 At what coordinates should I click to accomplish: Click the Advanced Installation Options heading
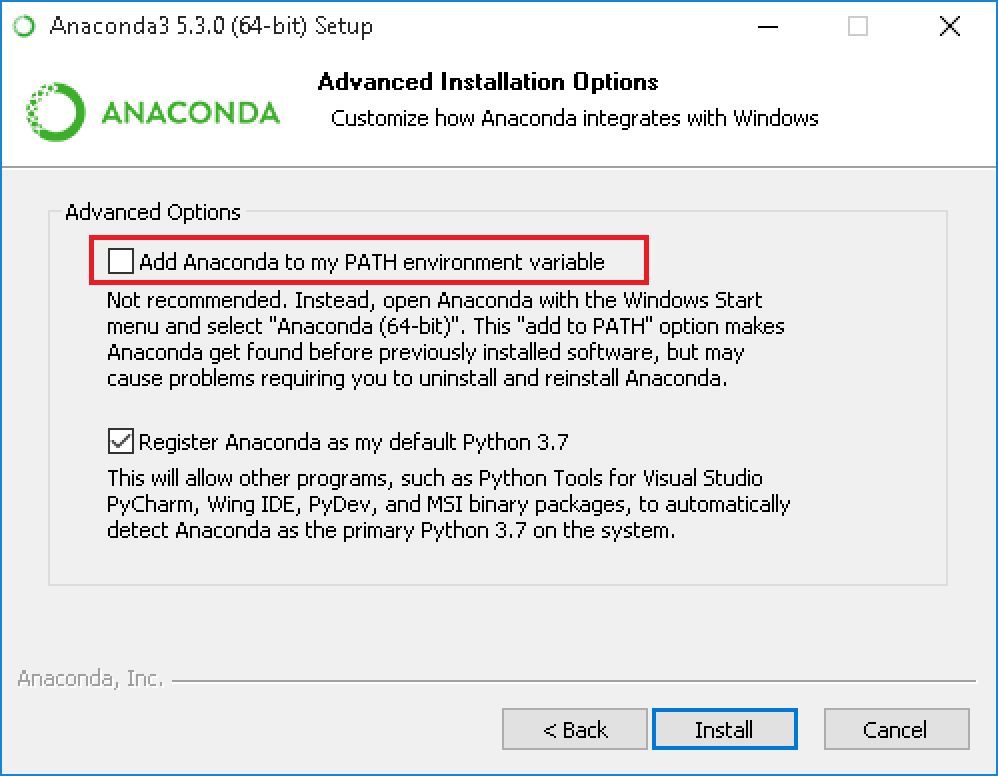[x=488, y=82]
